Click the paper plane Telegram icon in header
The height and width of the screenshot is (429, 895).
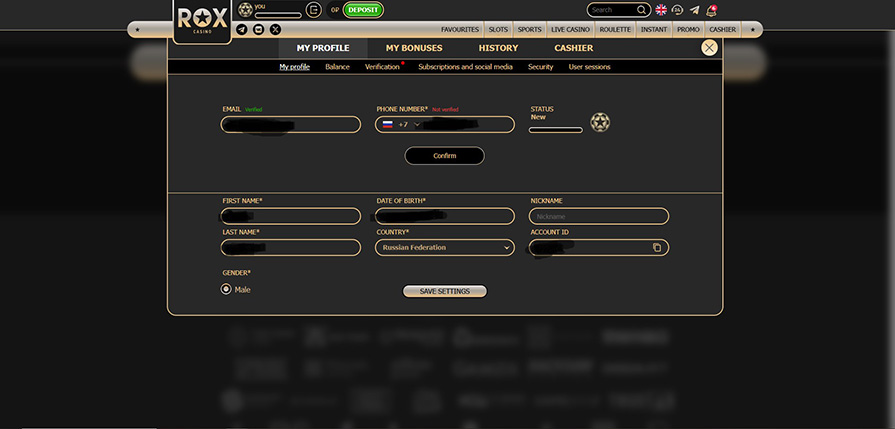coord(694,11)
